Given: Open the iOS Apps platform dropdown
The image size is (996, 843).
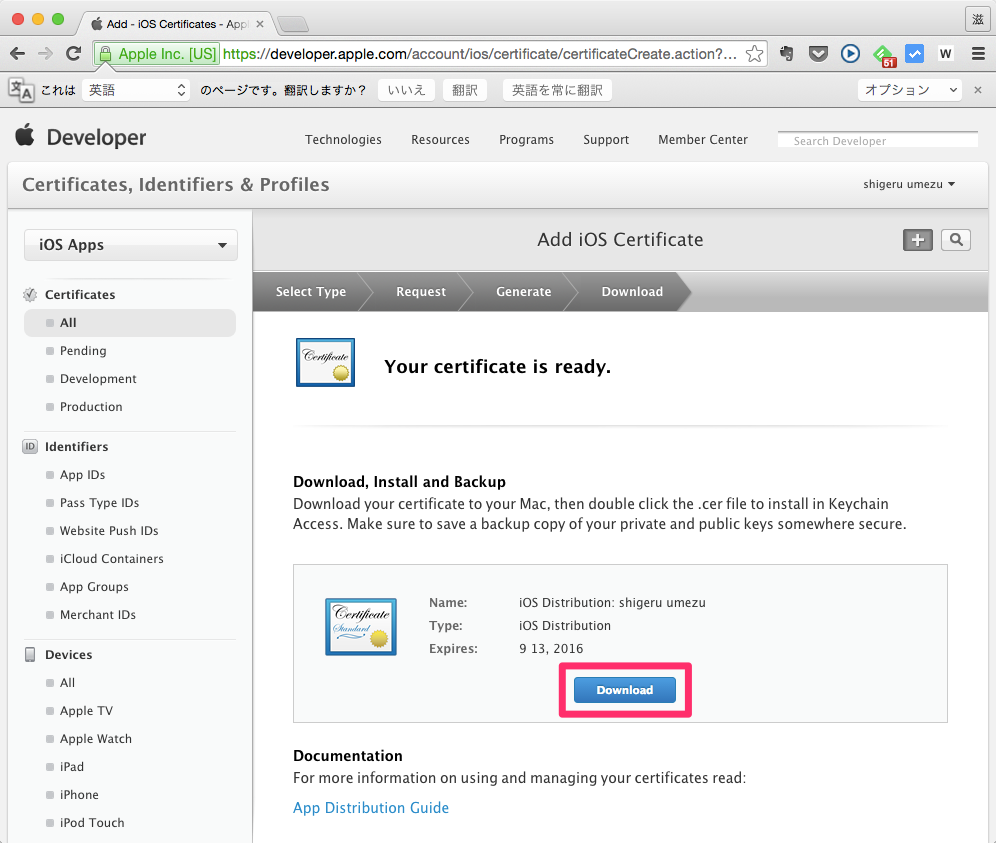Looking at the screenshot, I should (131, 245).
